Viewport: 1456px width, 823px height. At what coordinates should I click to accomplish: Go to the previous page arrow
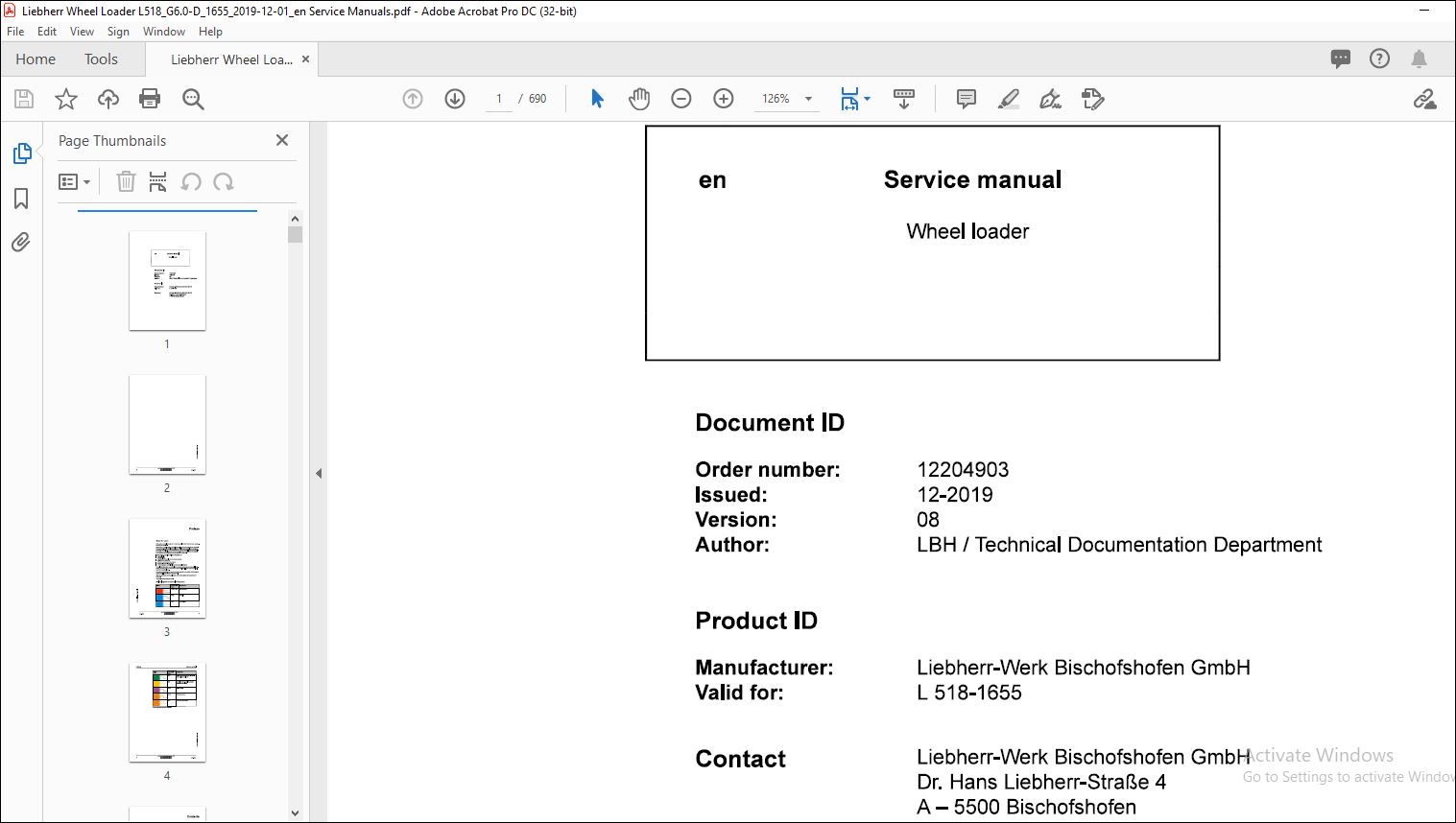click(x=413, y=99)
